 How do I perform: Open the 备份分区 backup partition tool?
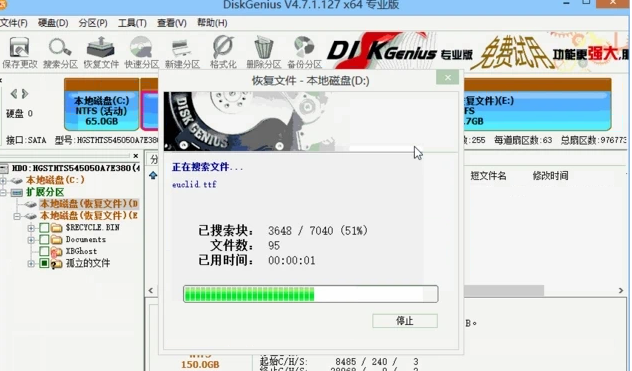(304, 52)
